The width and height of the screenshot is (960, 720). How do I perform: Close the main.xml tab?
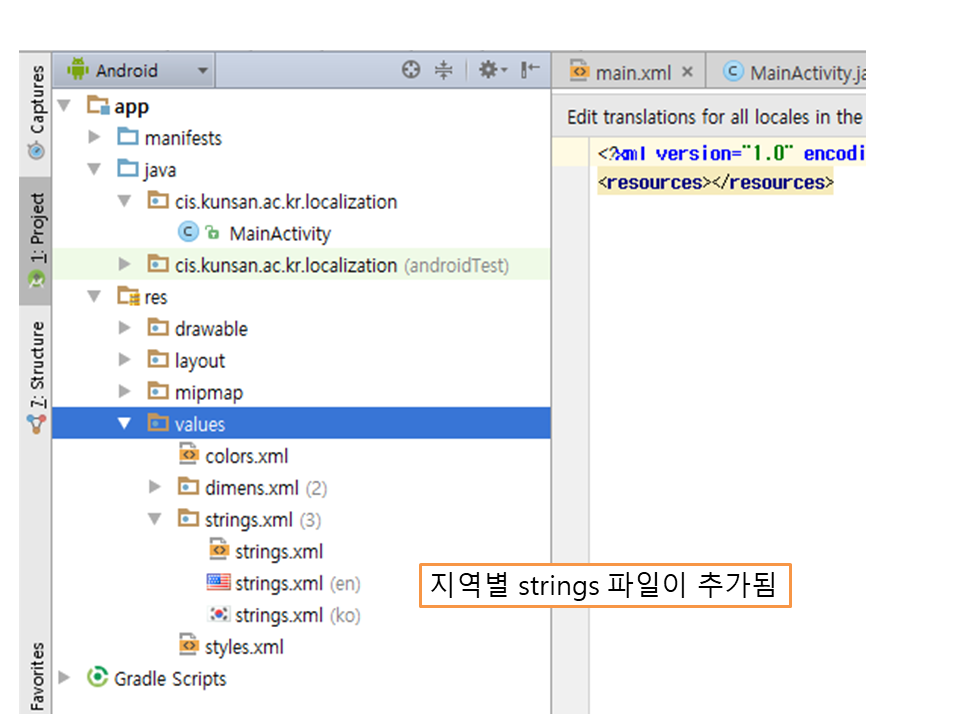point(687,72)
